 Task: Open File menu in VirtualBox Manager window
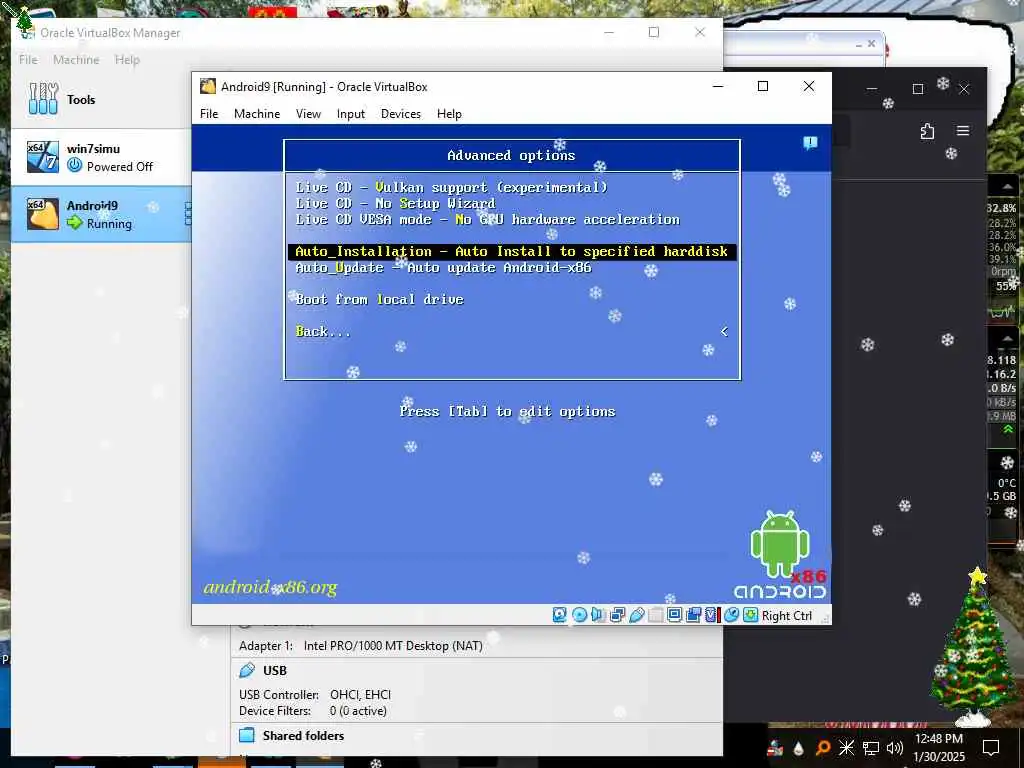click(28, 59)
